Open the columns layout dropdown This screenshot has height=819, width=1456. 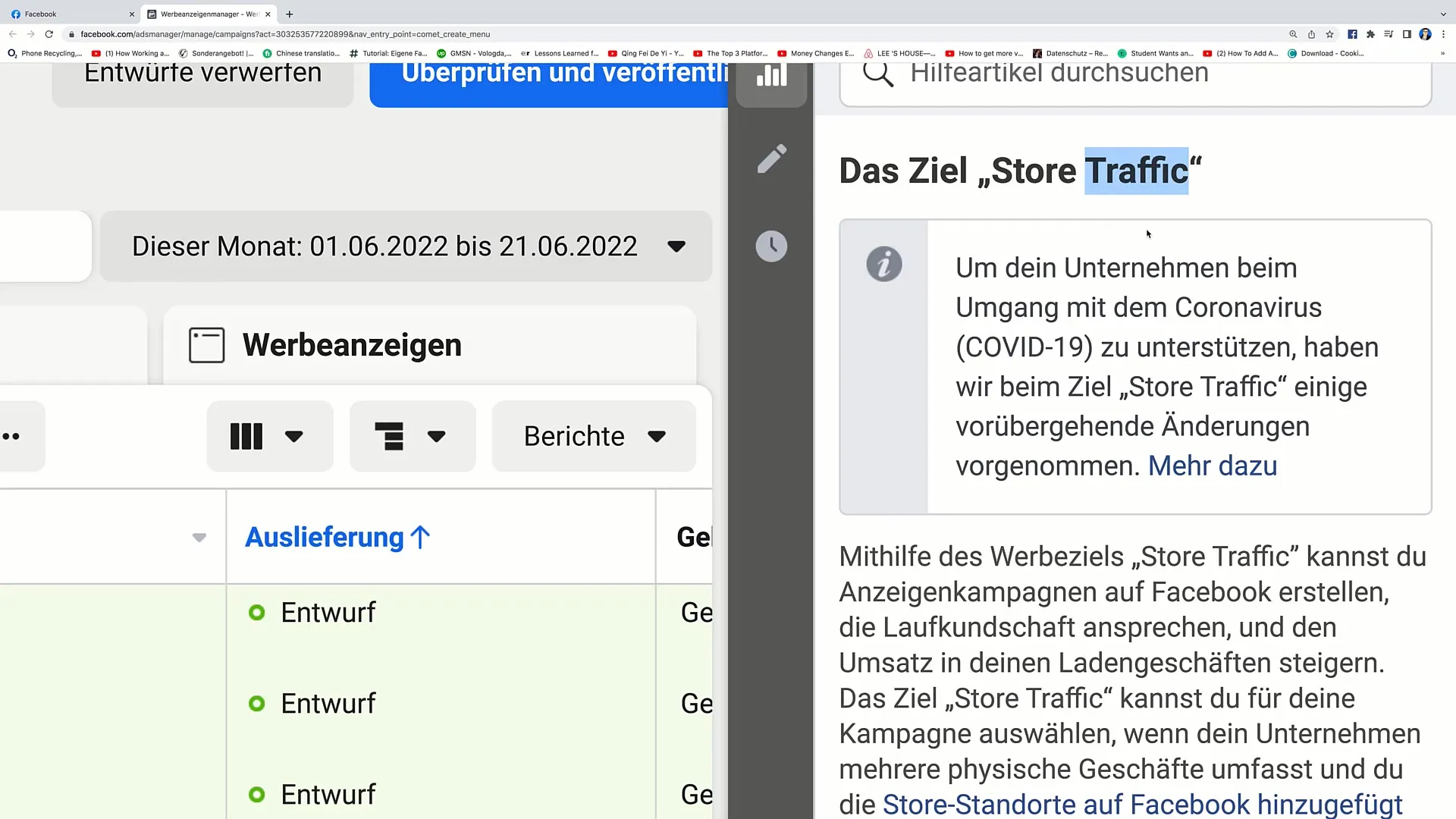tap(270, 436)
